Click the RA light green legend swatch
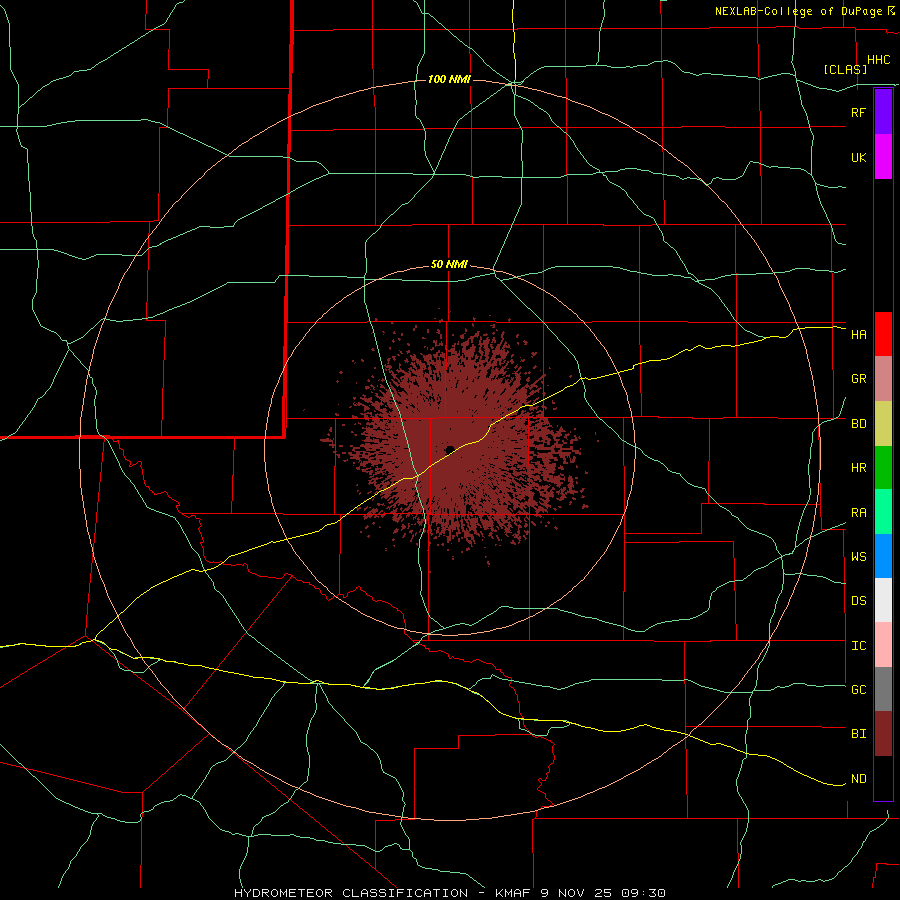Screen dimensions: 900x900 click(x=883, y=512)
